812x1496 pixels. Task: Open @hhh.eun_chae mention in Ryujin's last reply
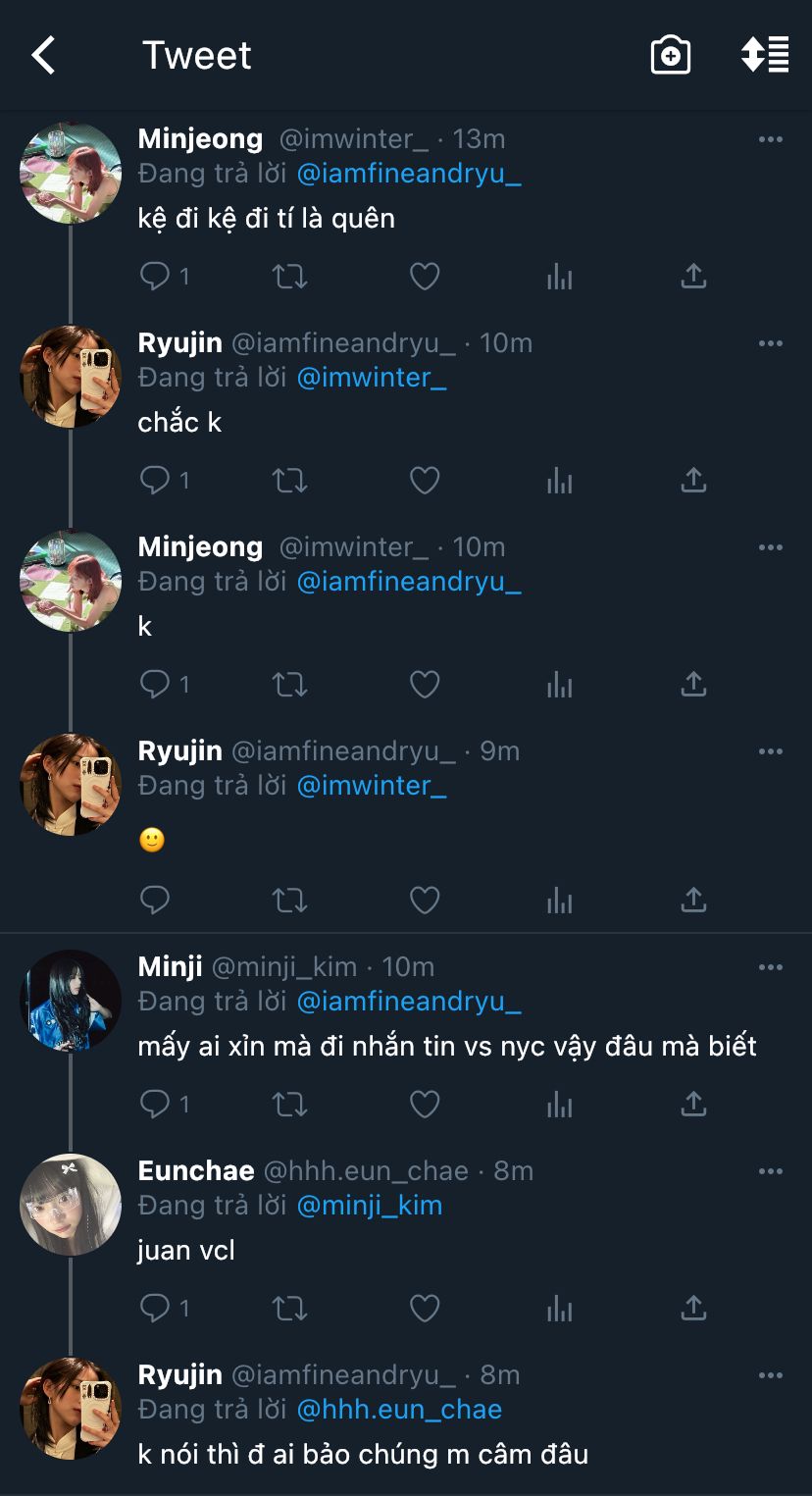click(399, 1410)
